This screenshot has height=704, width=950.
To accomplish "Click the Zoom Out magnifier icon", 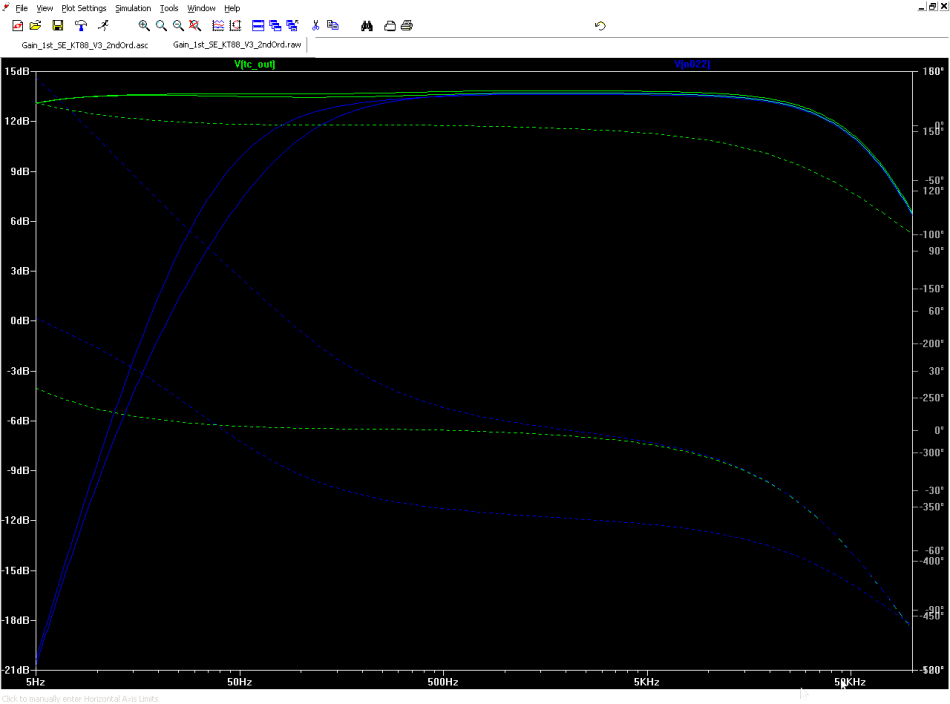I will (x=178, y=25).
